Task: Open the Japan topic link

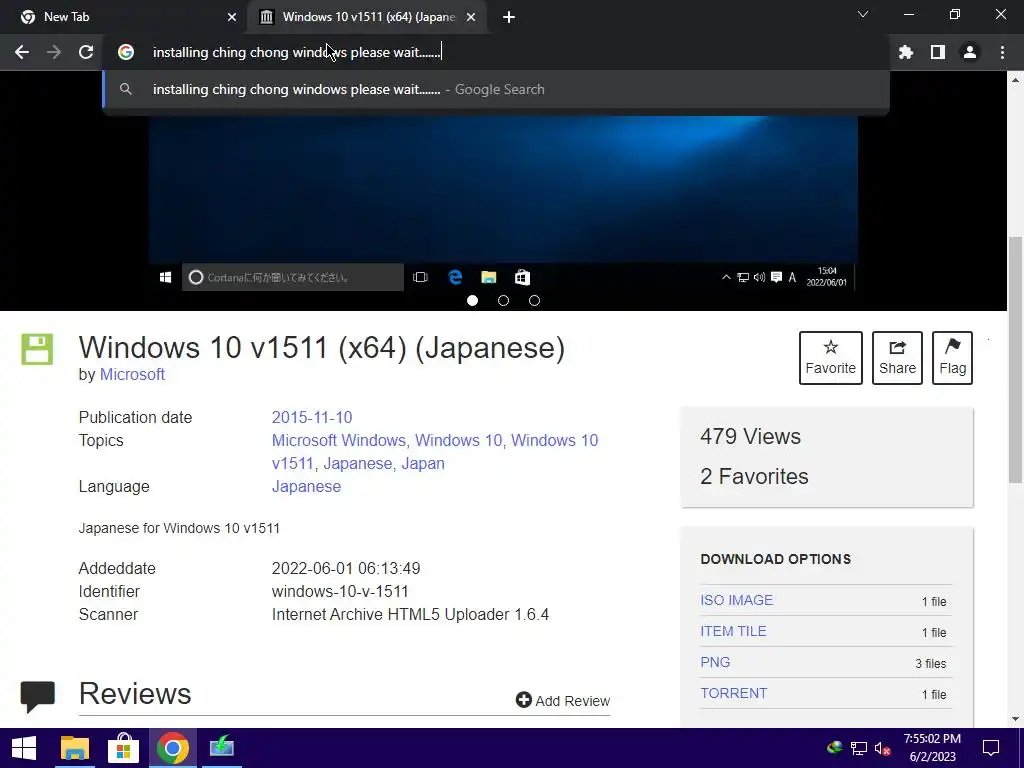Action: pos(423,464)
